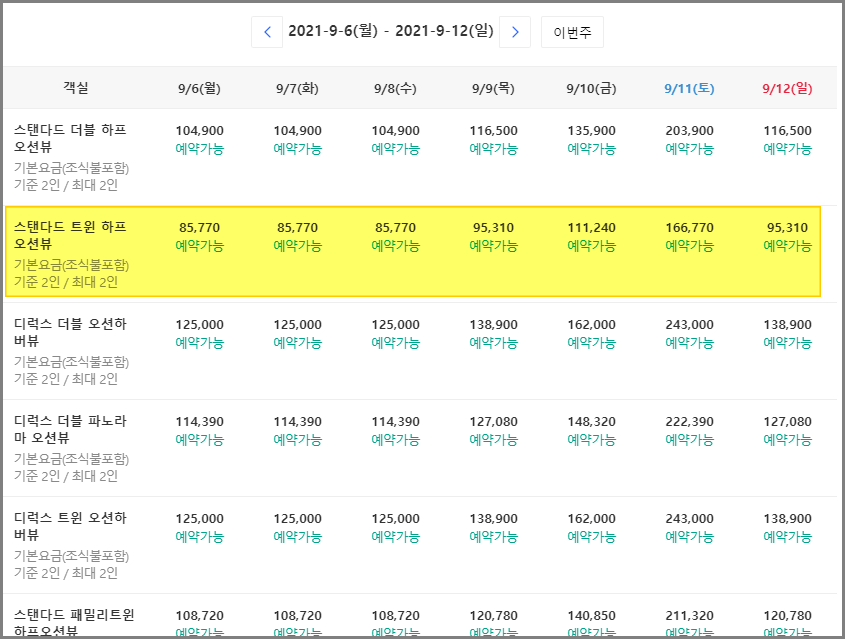Pick 예약가능 for 스탠다드 더블 하프 오션뷰 on 9/12
Viewport: 845px width, 639px height.
pos(787,149)
